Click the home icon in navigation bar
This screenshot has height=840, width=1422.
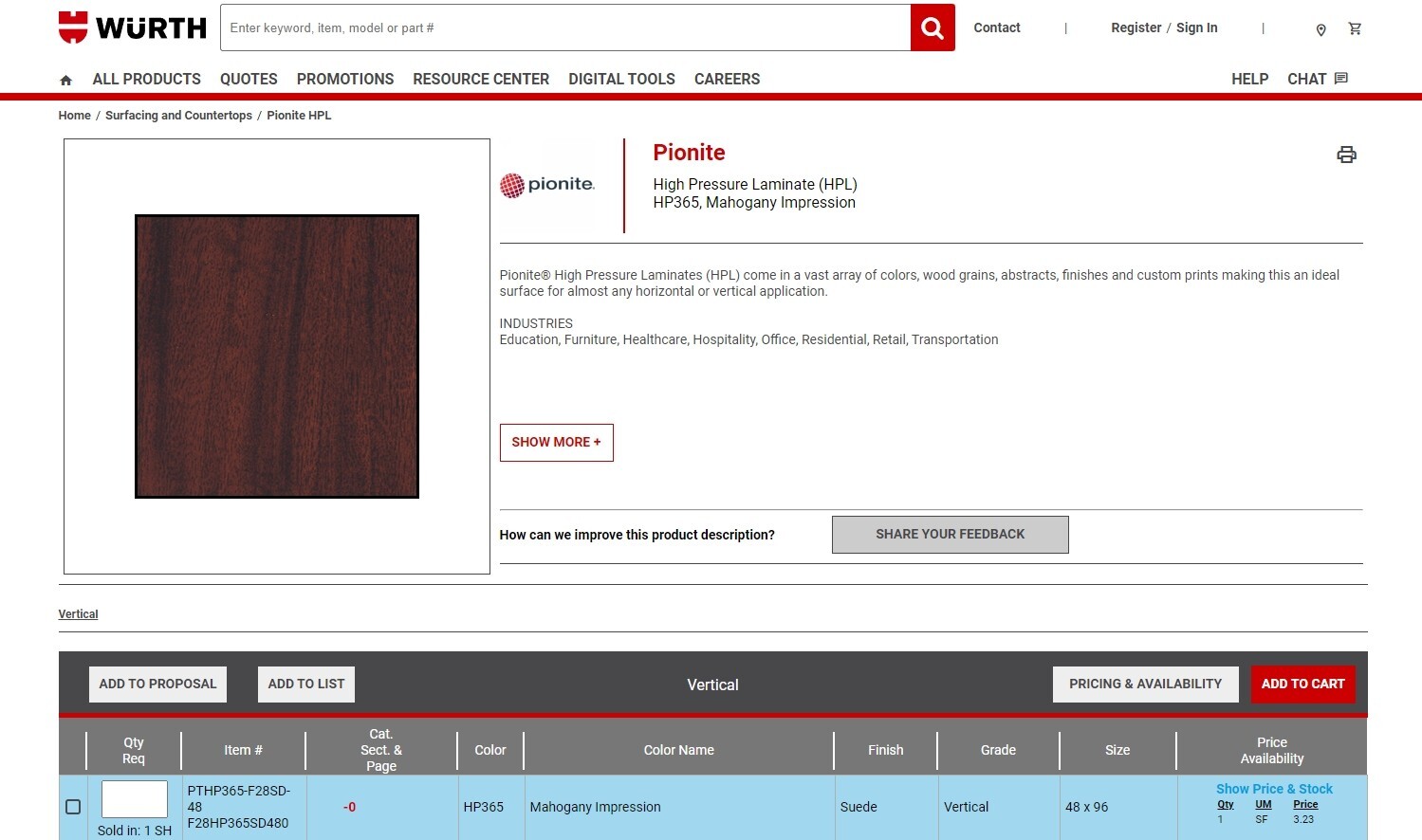[65, 80]
